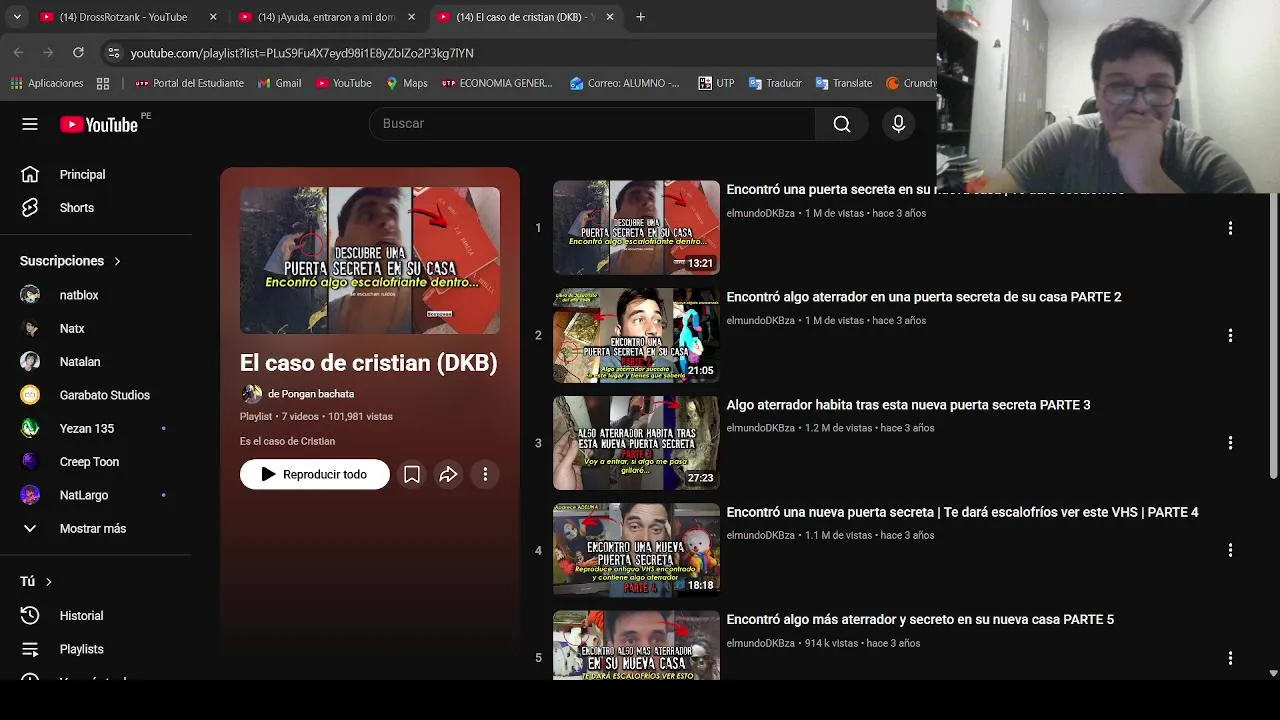Open Pongan bachata channel link
The height and width of the screenshot is (720, 1280).
click(x=311, y=394)
